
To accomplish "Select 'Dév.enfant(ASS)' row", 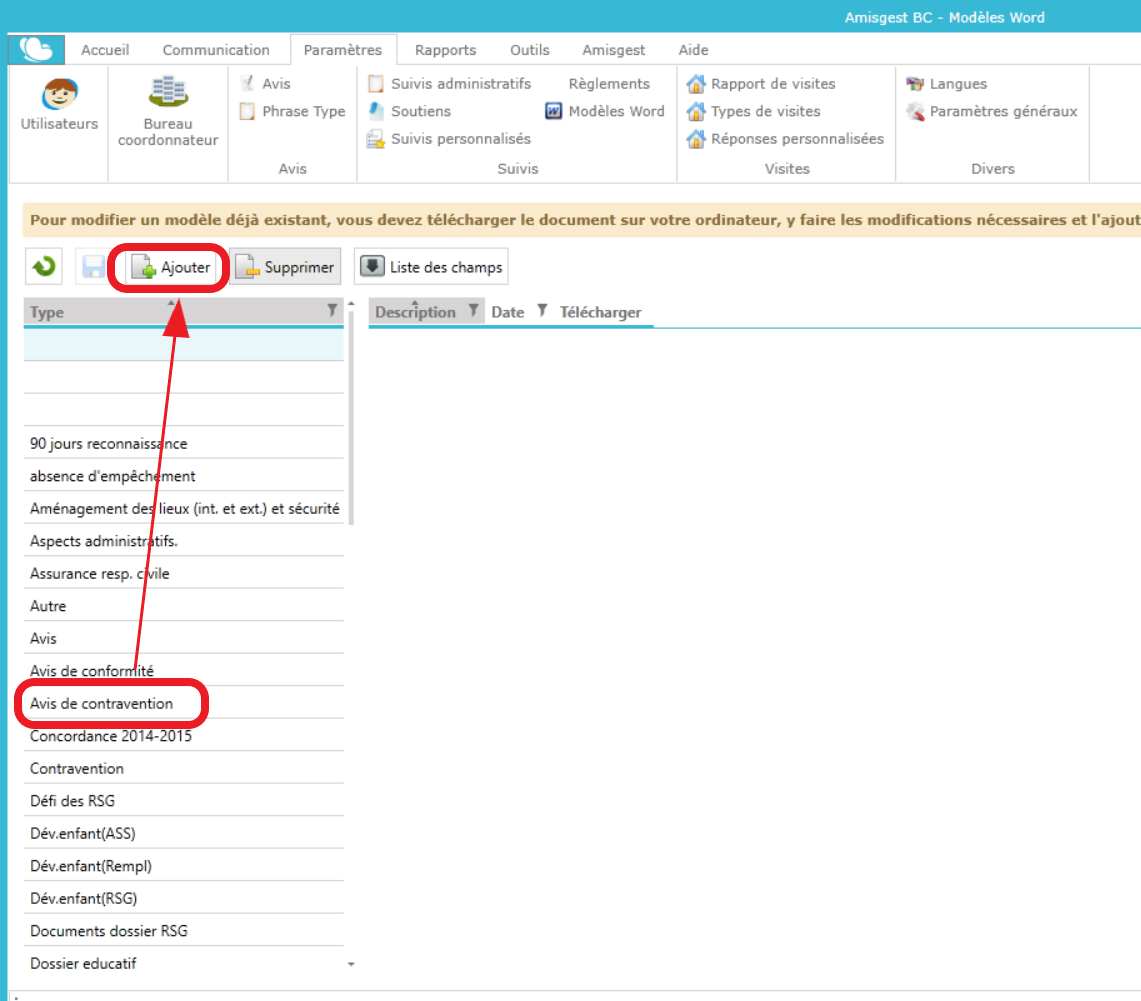I will pos(183,833).
